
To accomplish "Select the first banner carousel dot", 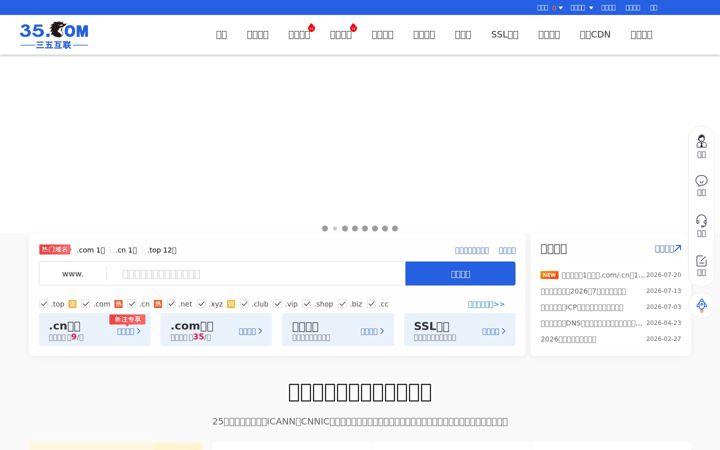I will (325, 228).
